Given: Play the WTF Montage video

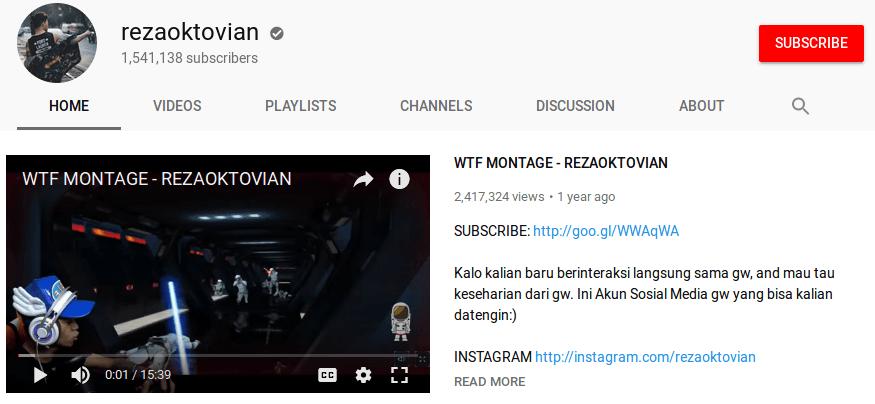Looking at the screenshot, I should point(40,375).
